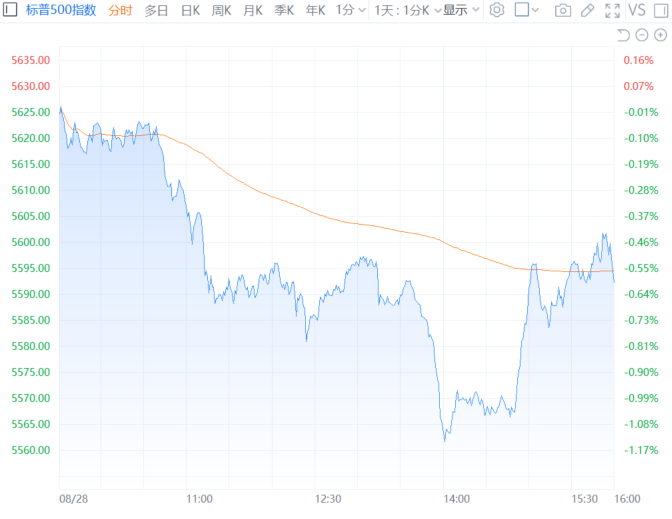Open the 日K daily candlestick view
Screen dimensions: 672x519
[190, 10]
